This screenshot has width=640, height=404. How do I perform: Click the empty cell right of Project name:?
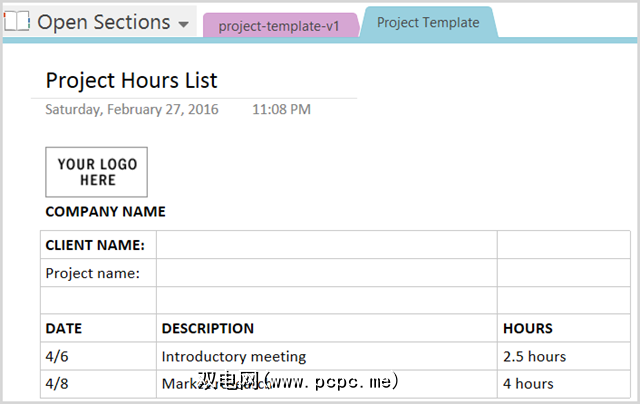pyautogui.click(x=326, y=273)
